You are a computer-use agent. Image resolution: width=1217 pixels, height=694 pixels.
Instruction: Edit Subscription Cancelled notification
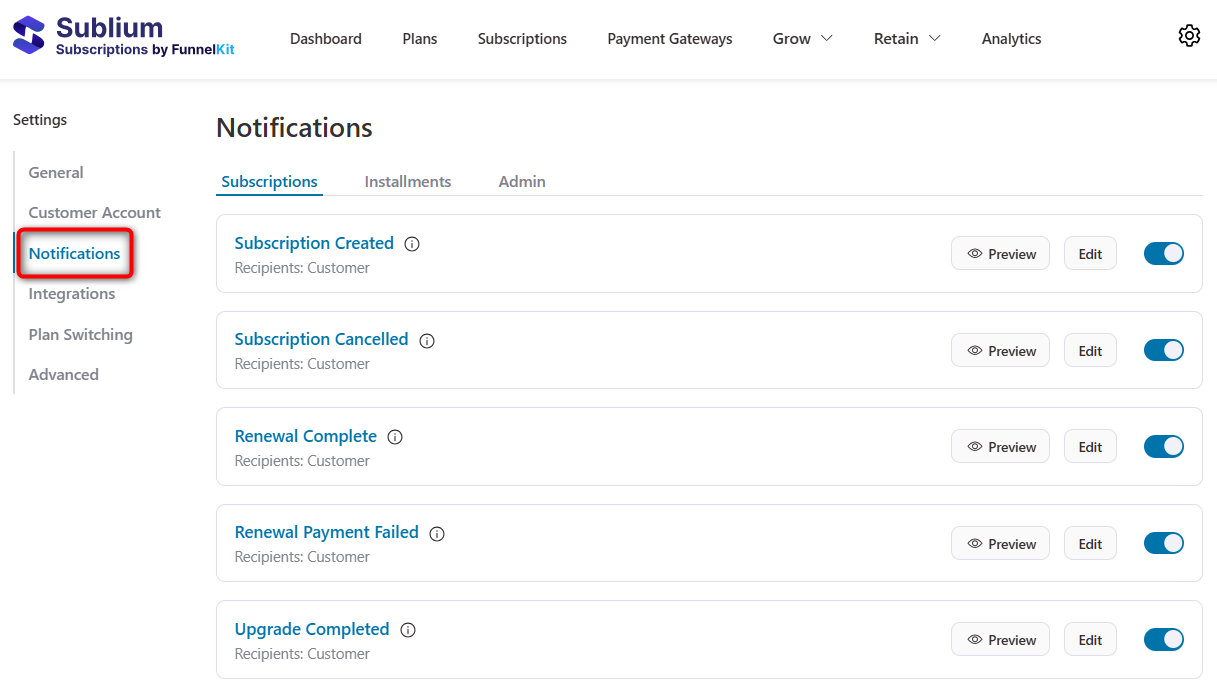point(1090,350)
